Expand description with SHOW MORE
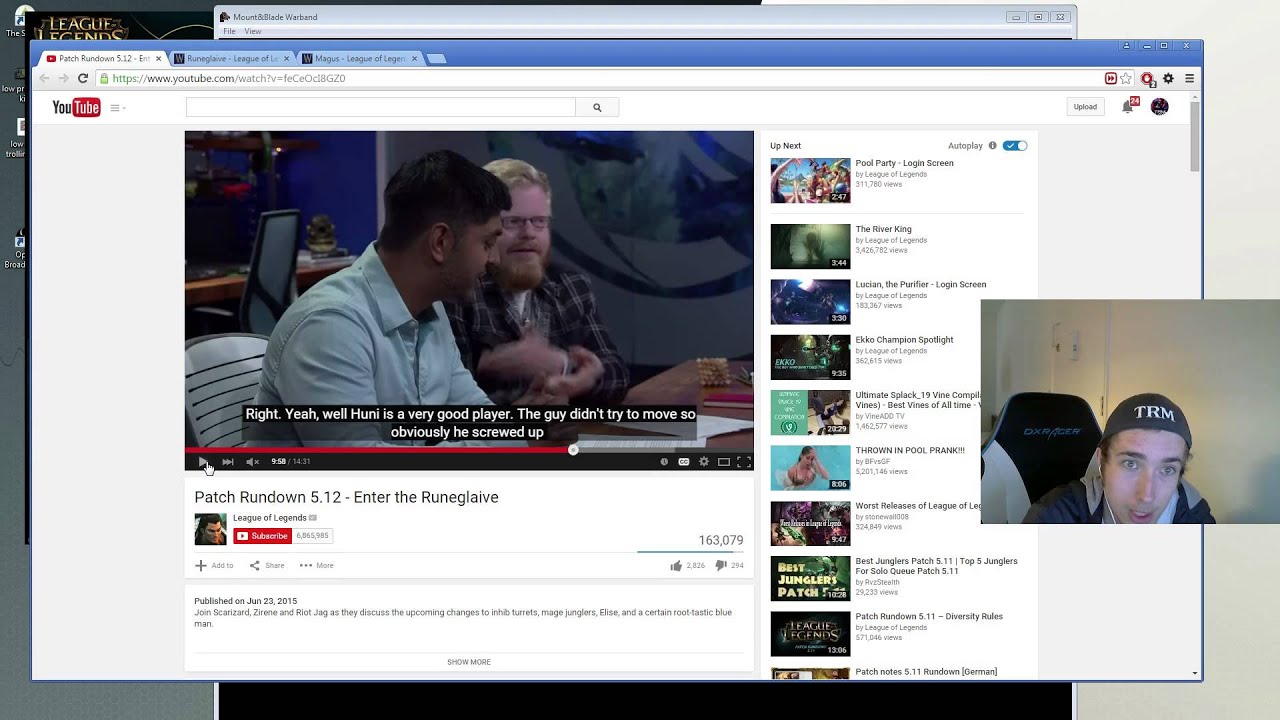Screen dimensions: 1280x720 (x=469, y=662)
